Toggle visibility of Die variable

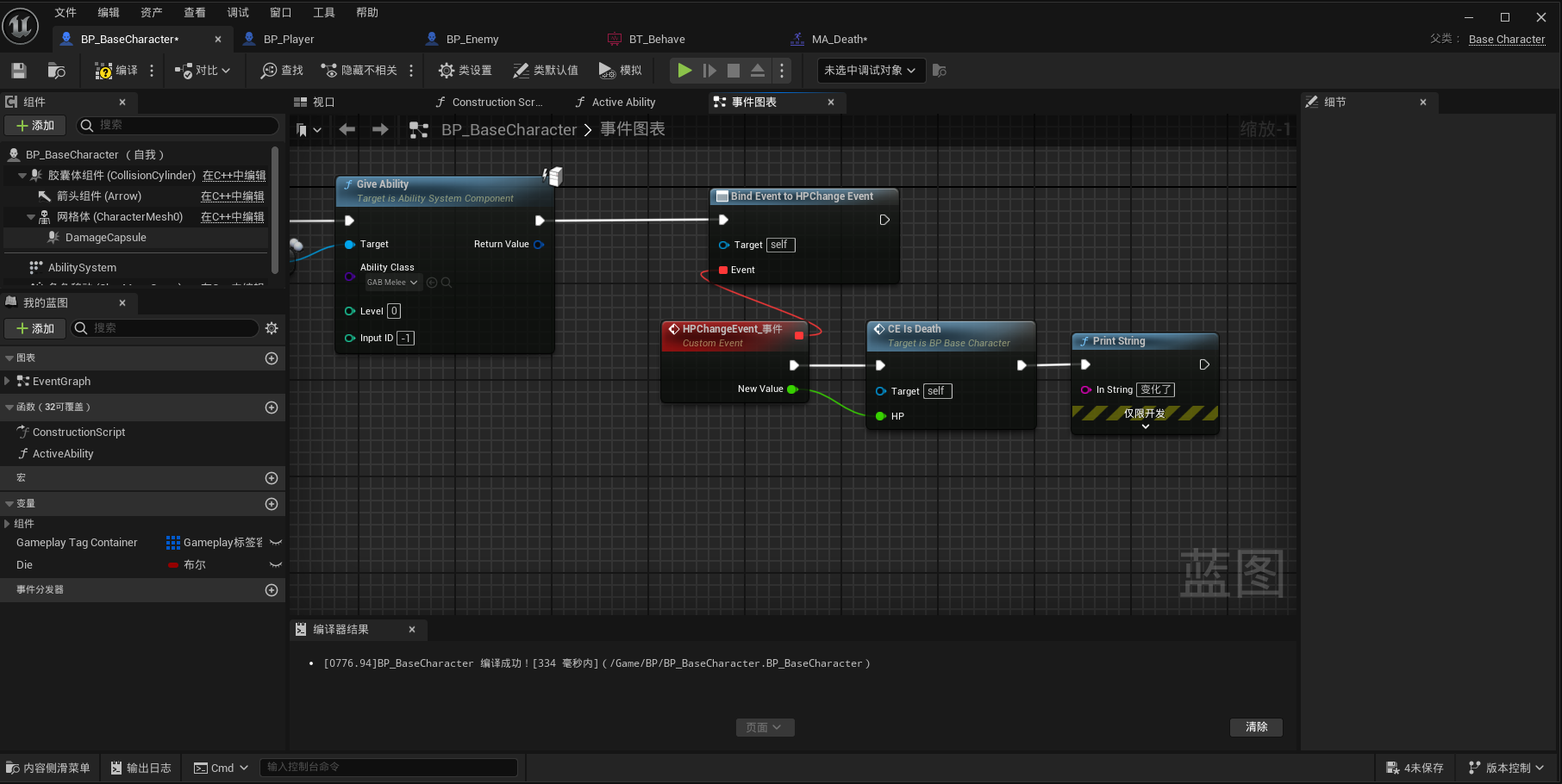[x=276, y=565]
